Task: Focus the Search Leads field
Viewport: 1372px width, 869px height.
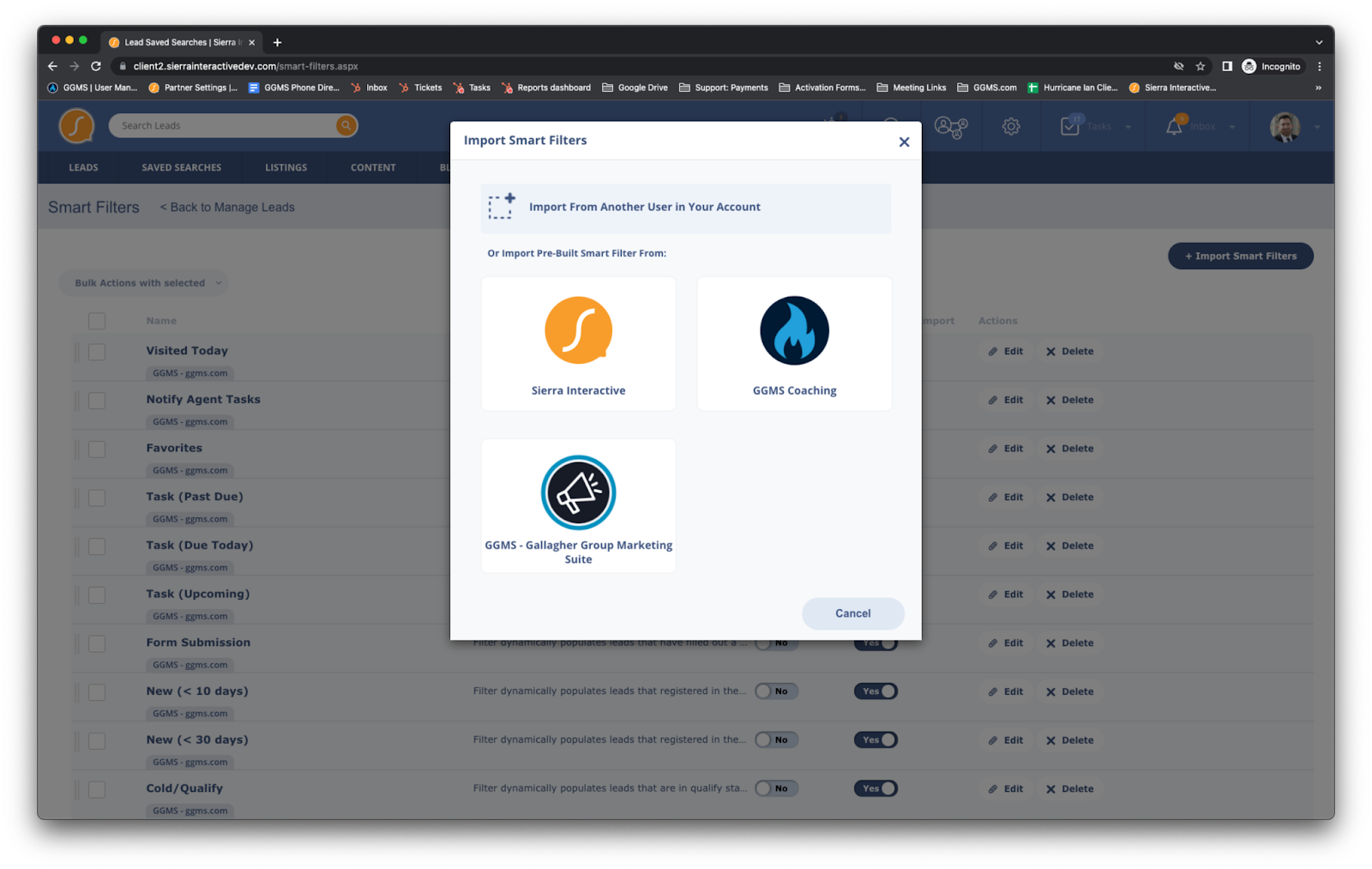Action: point(223,125)
